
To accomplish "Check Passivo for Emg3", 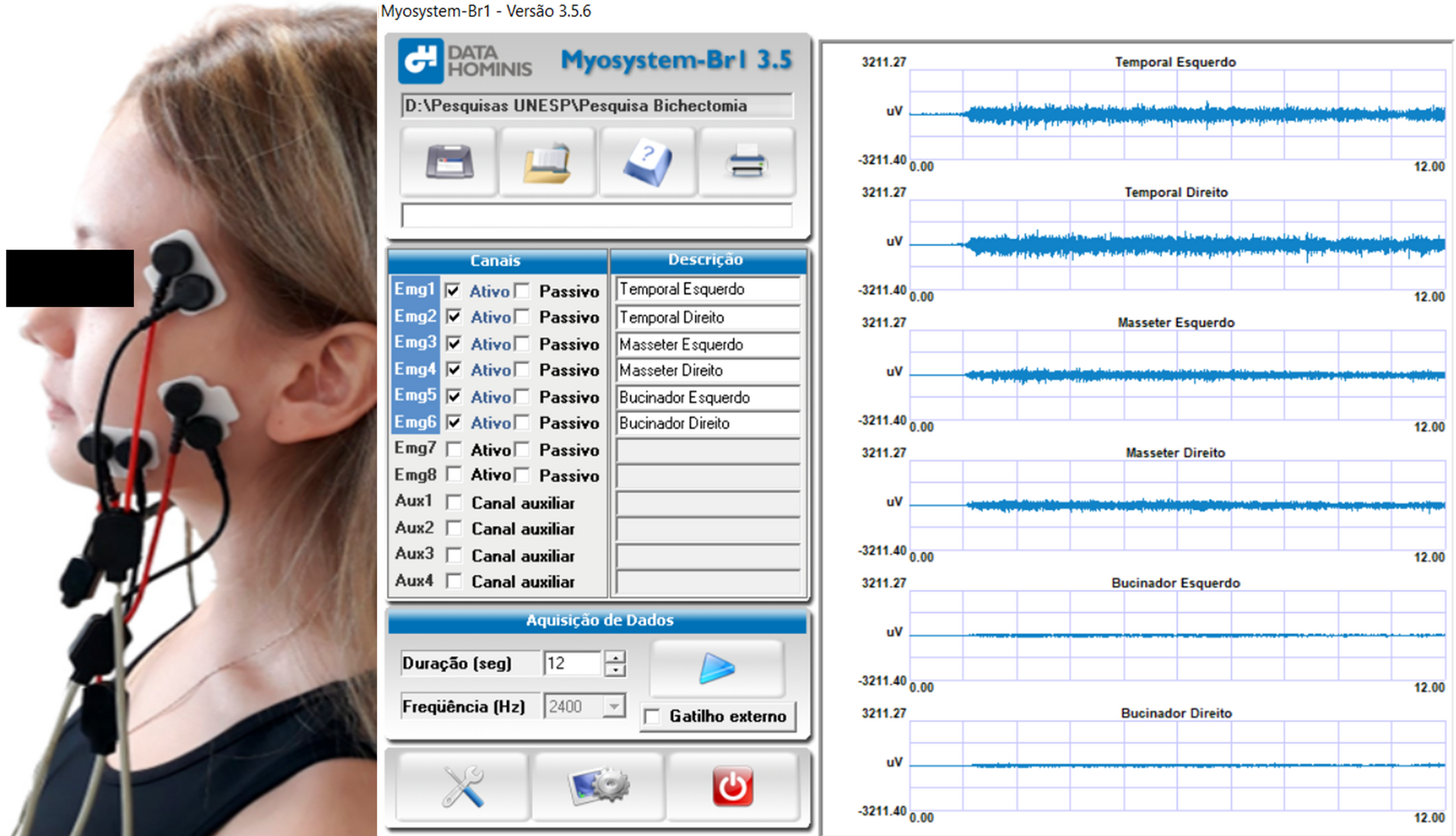I will point(522,344).
